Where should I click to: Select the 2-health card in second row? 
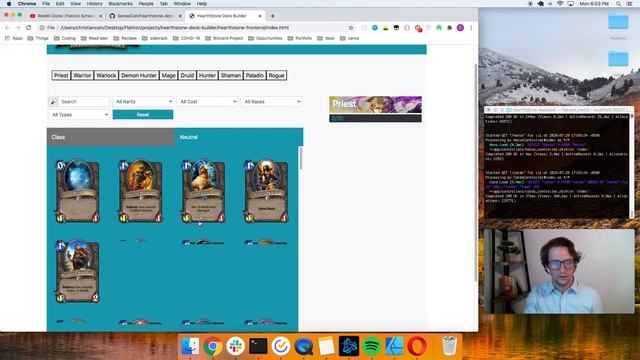coord(78,271)
